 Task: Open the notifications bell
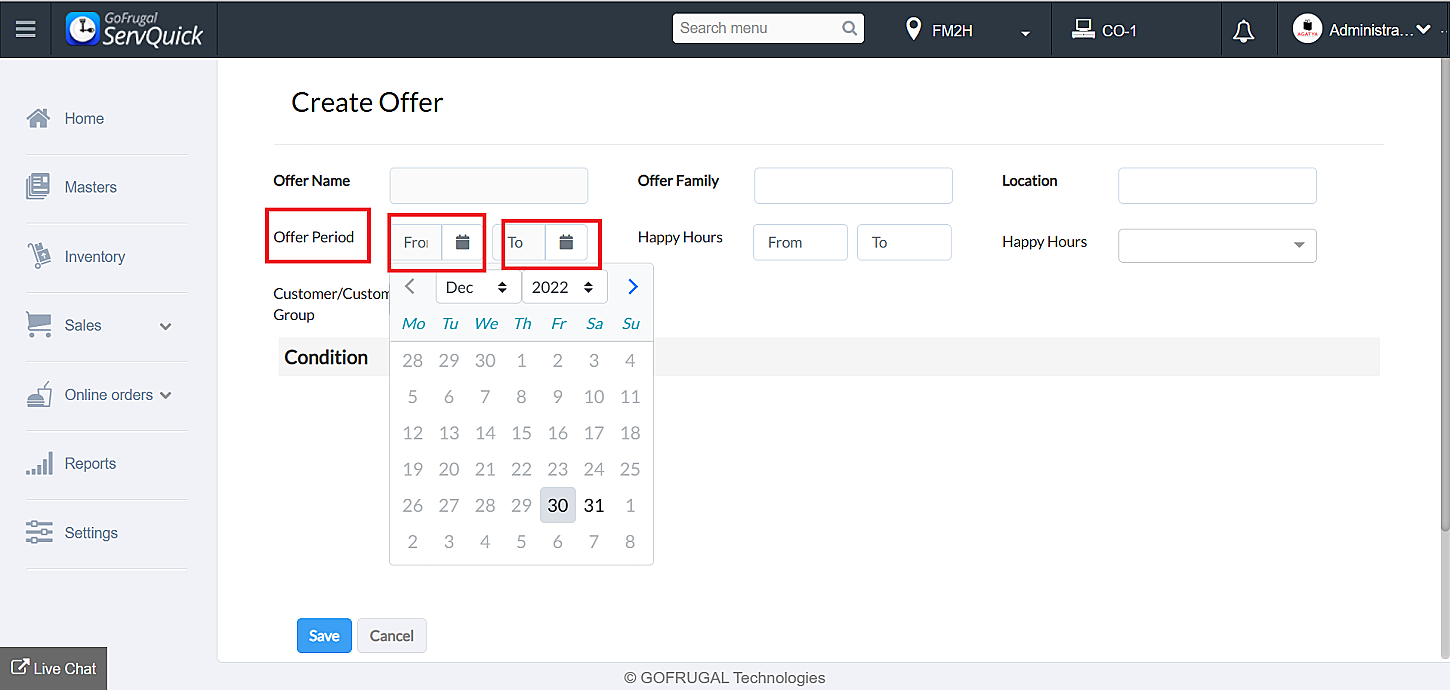pyautogui.click(x=1243, y=31)
